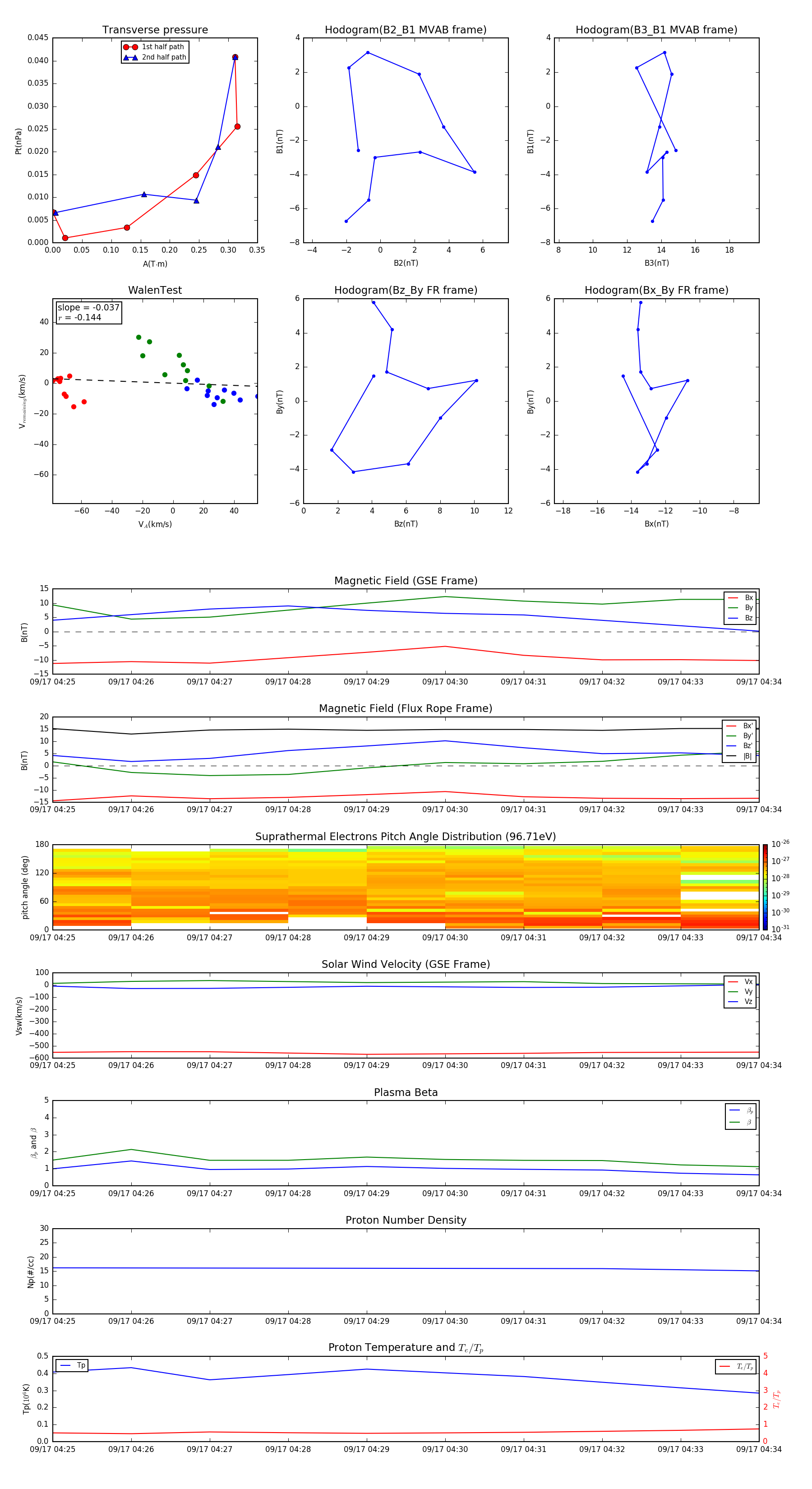The image size is (812, 1489).
Task: Click the "Pt(nPa)" y-axis label
Action: coord(18,140)
